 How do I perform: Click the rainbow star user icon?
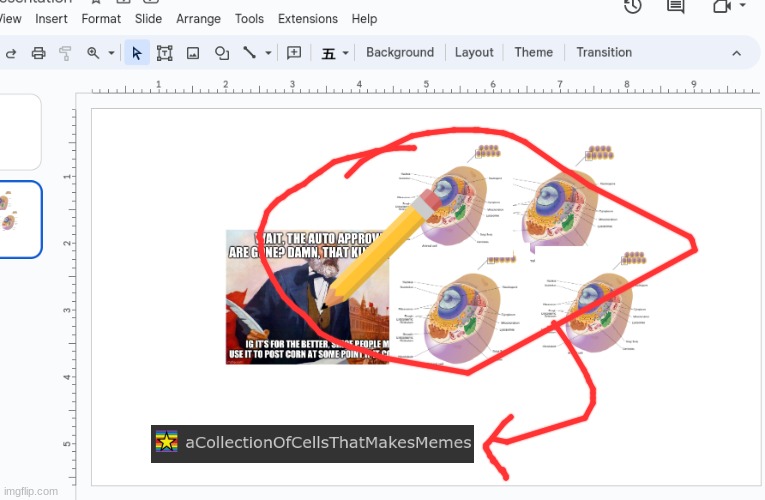[x=166, y=442]
